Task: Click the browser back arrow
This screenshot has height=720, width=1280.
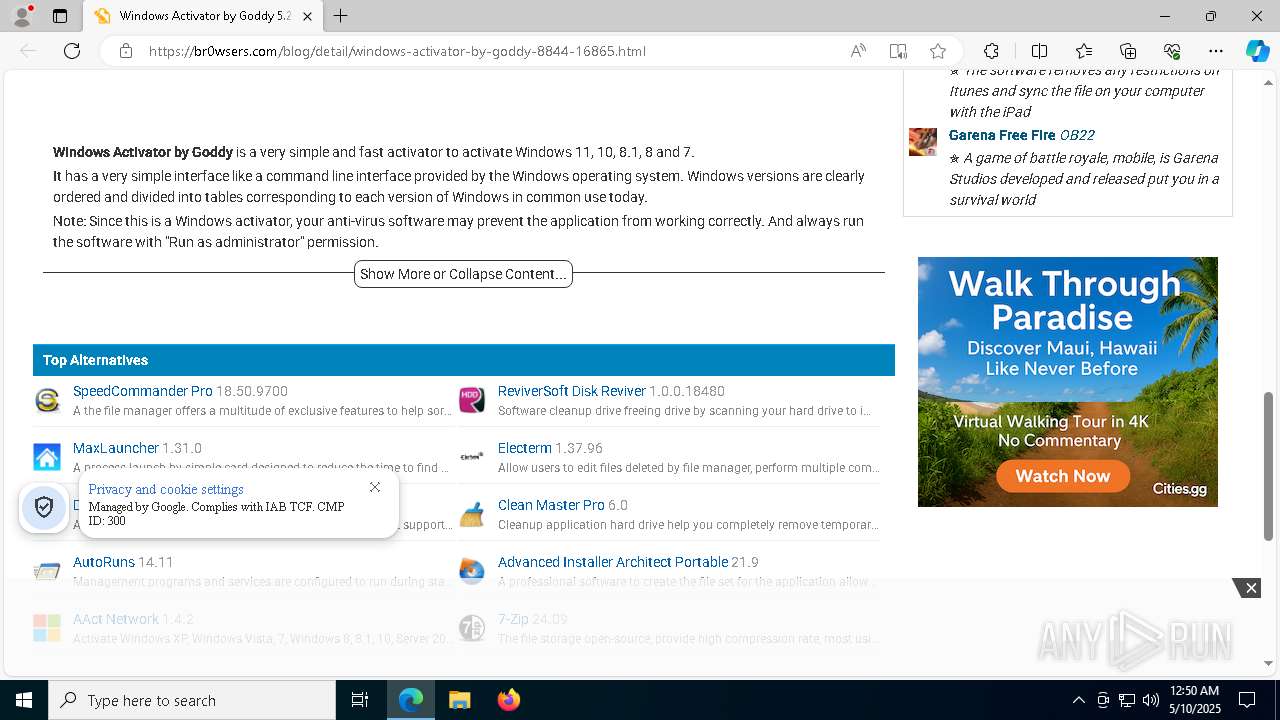Action: [x=28, y=51]
